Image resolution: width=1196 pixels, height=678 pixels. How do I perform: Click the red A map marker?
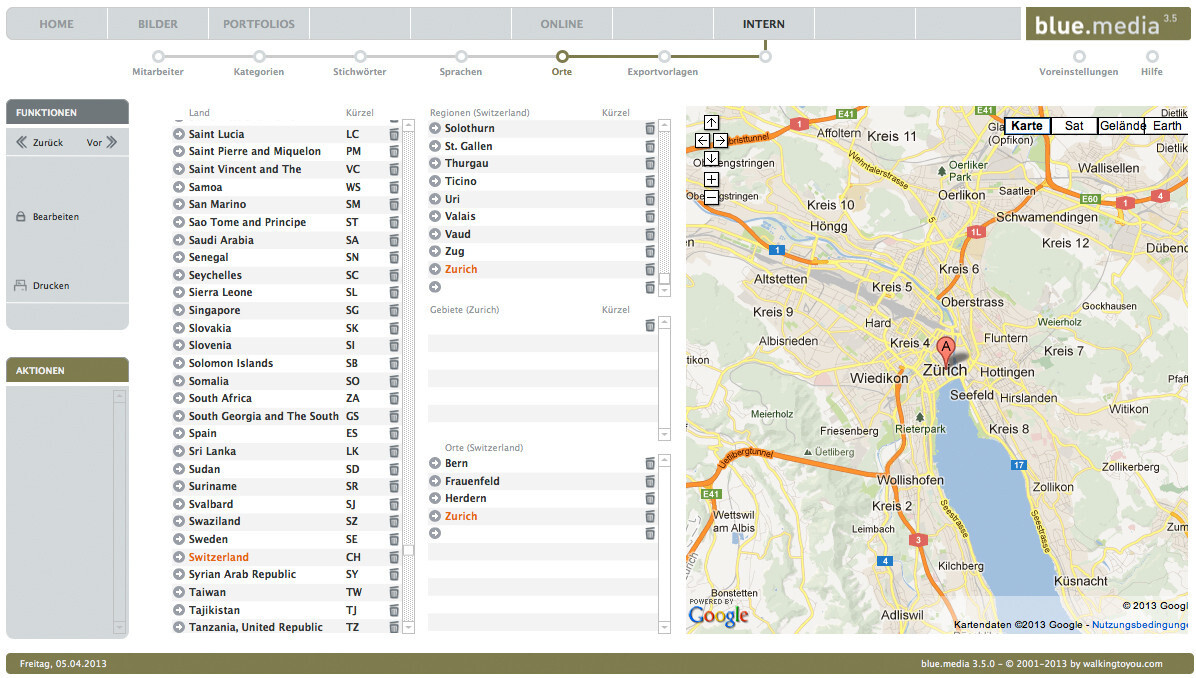(x=945, y=350)
